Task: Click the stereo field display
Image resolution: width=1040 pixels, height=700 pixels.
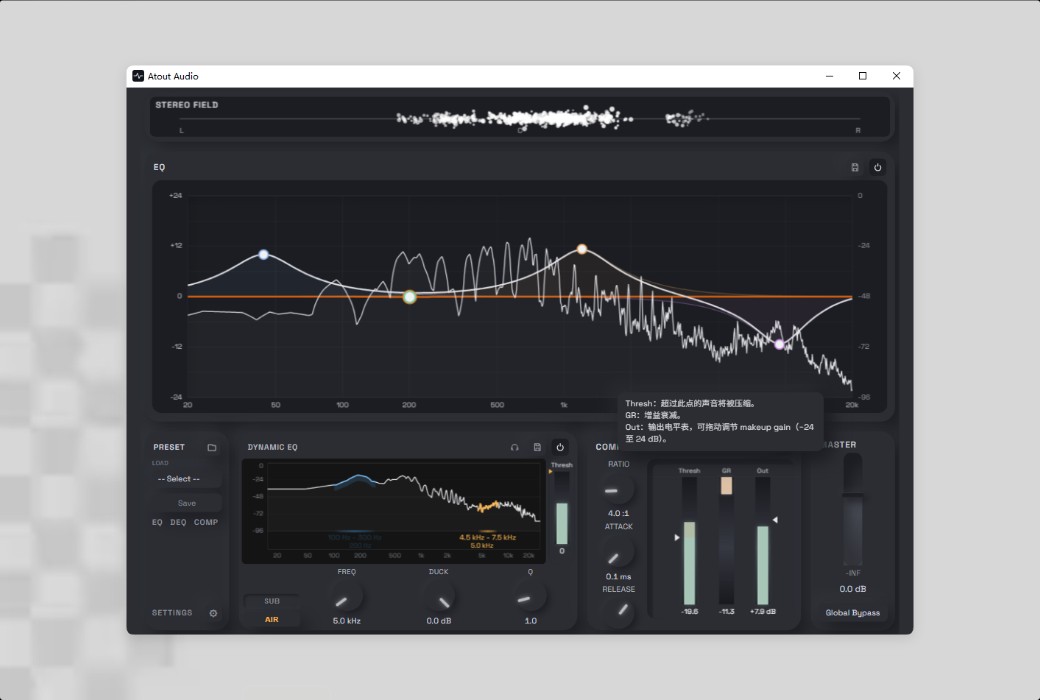Action: tap(520, 117)
